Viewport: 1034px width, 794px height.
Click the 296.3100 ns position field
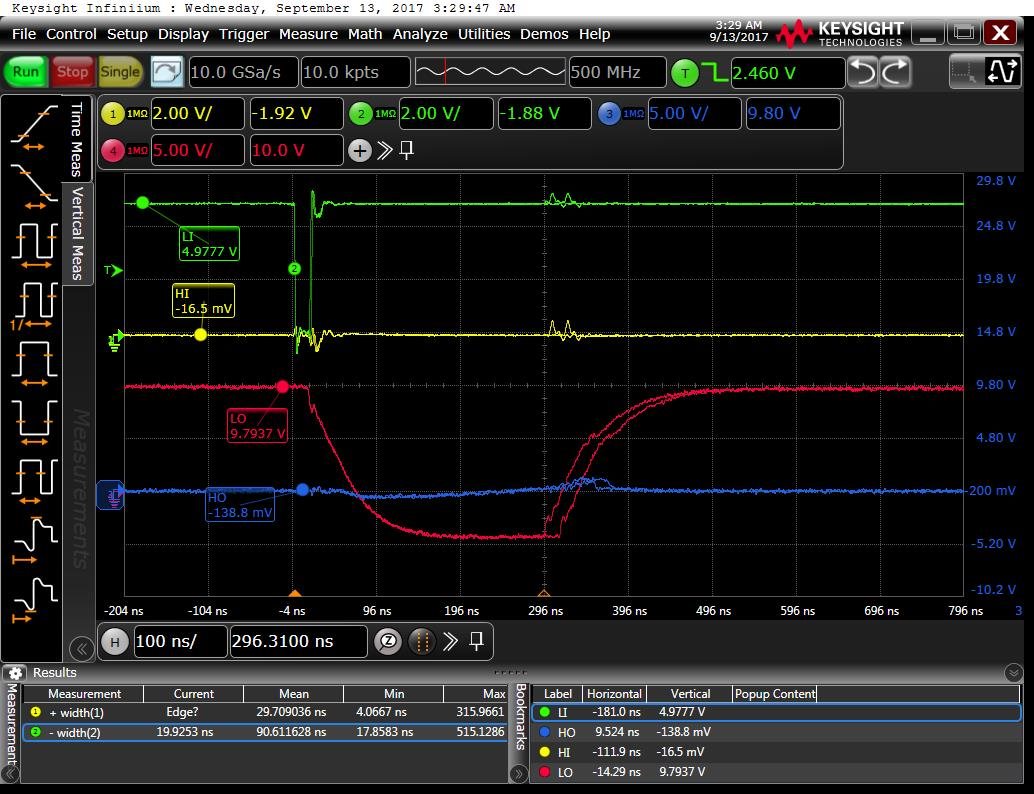pyautogui.click(x=298, y=642)
